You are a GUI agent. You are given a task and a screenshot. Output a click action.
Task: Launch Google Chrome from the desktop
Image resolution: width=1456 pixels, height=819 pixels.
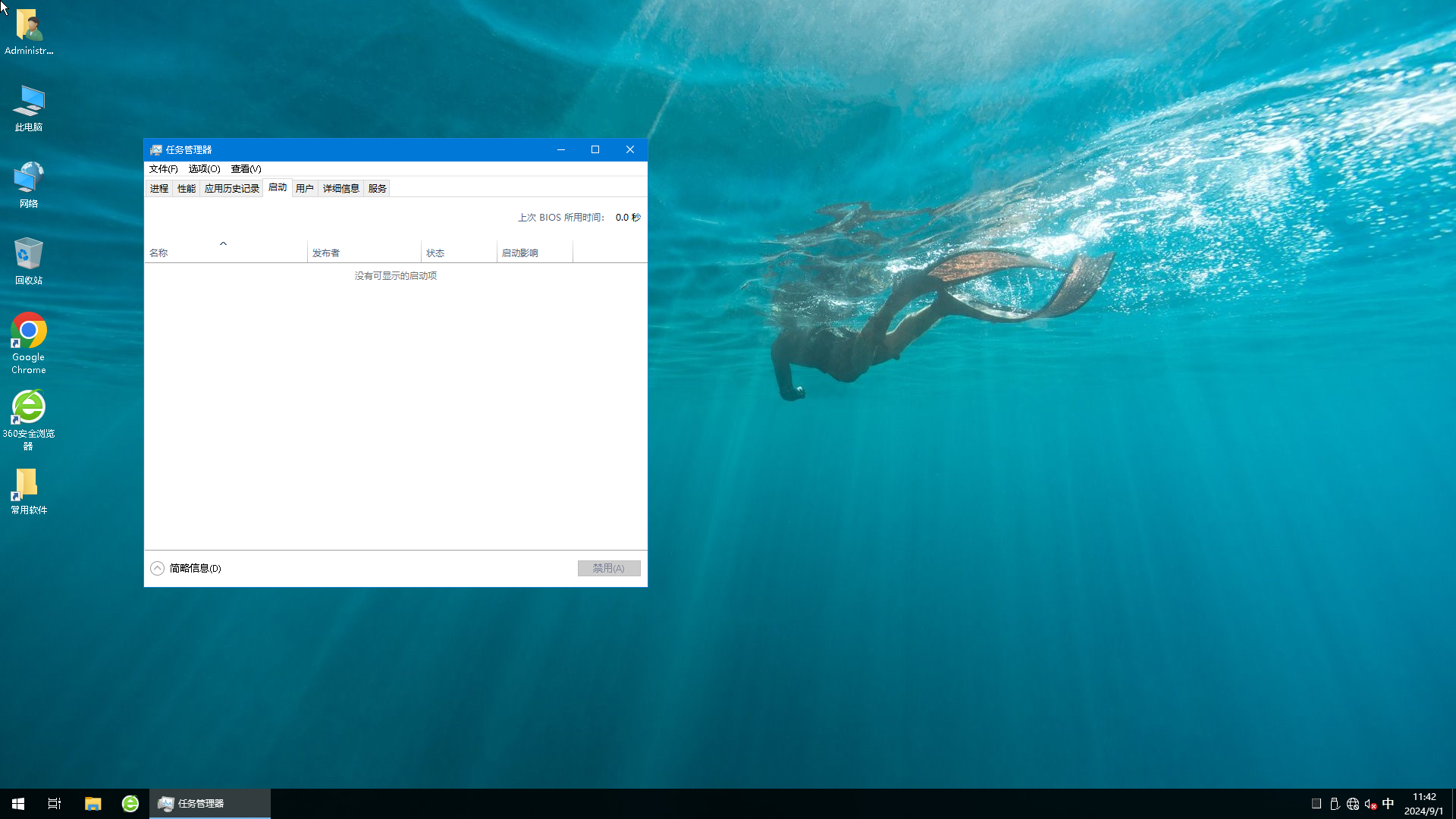point(29,344)
